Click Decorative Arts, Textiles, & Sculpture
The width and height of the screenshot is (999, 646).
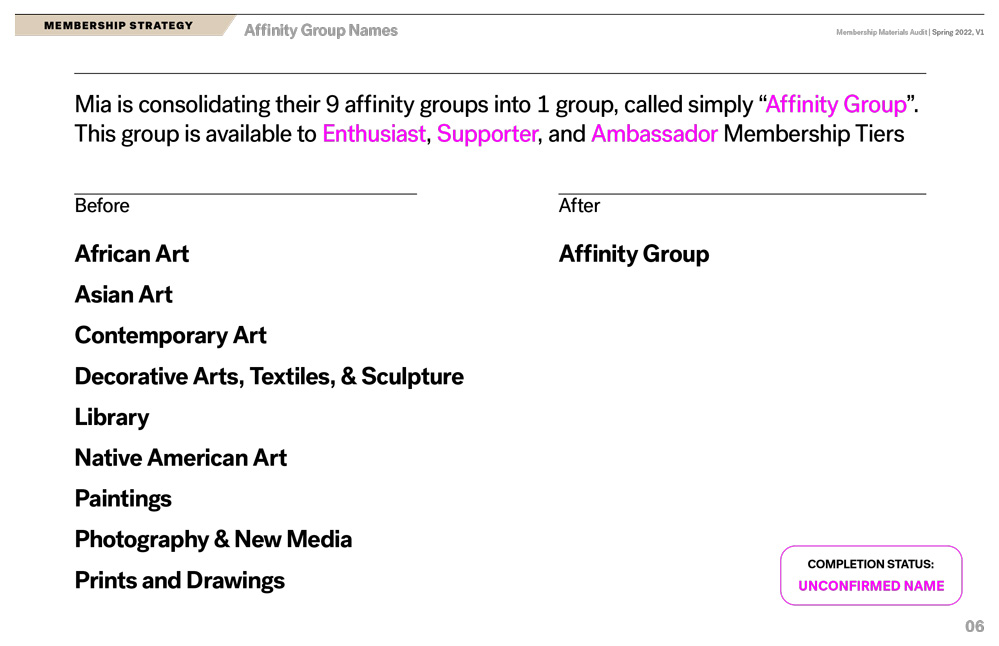tap(269, 377)
